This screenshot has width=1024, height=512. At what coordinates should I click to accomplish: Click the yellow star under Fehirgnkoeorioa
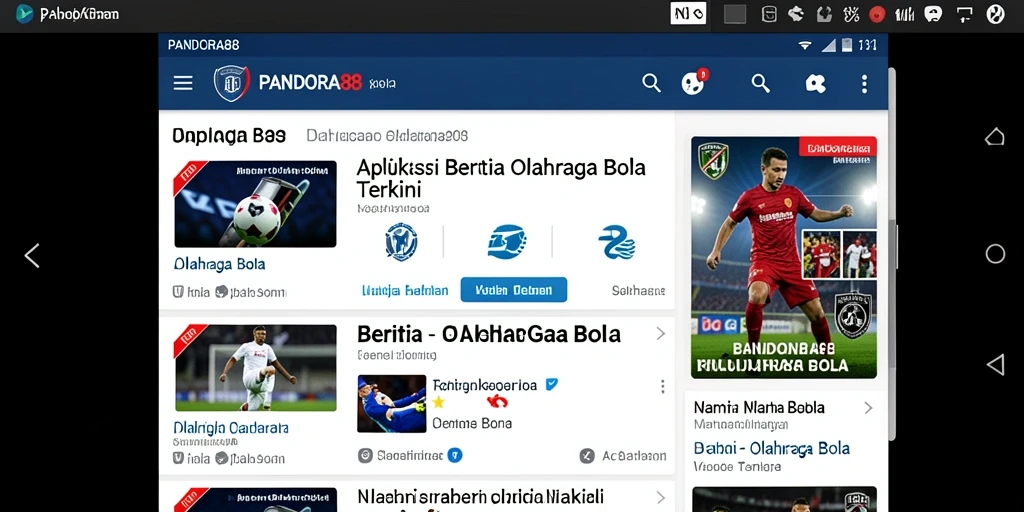tap(439, 402)
